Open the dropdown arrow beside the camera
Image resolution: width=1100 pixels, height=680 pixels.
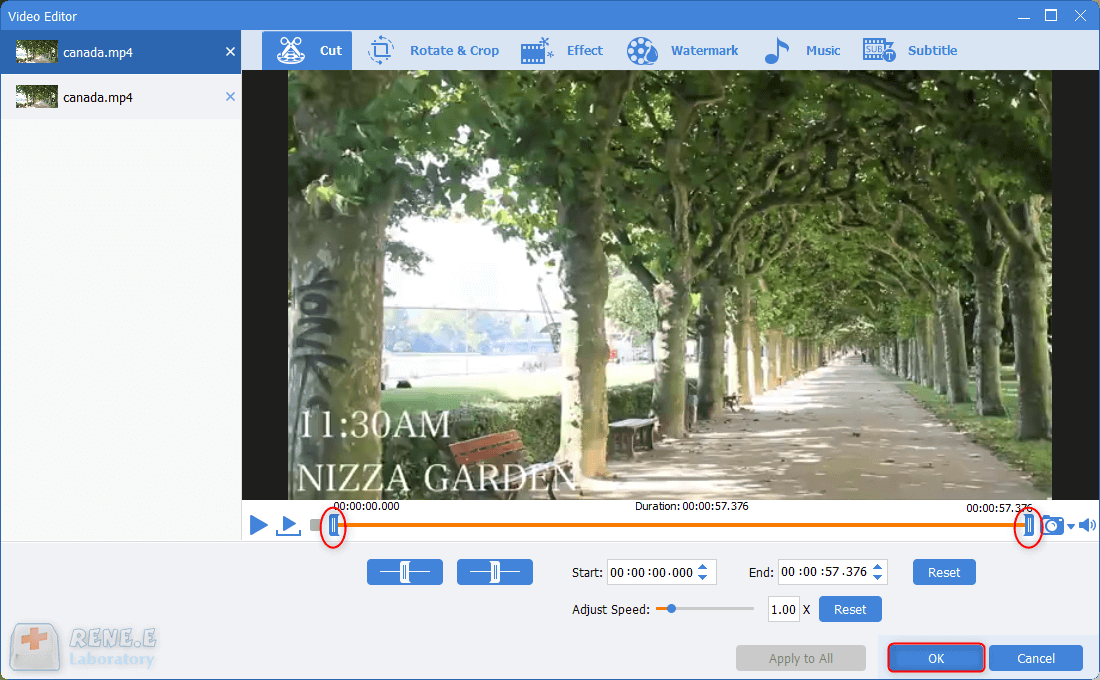pyautogui.click(x=1070, y=526)
